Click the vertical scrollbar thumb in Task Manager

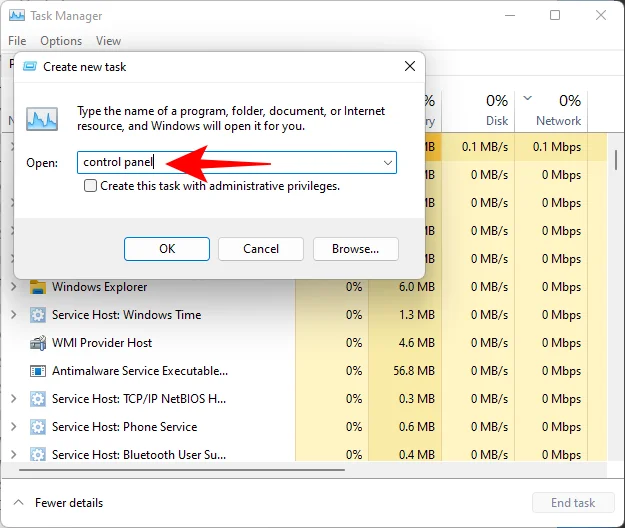[x=616, y=160]
